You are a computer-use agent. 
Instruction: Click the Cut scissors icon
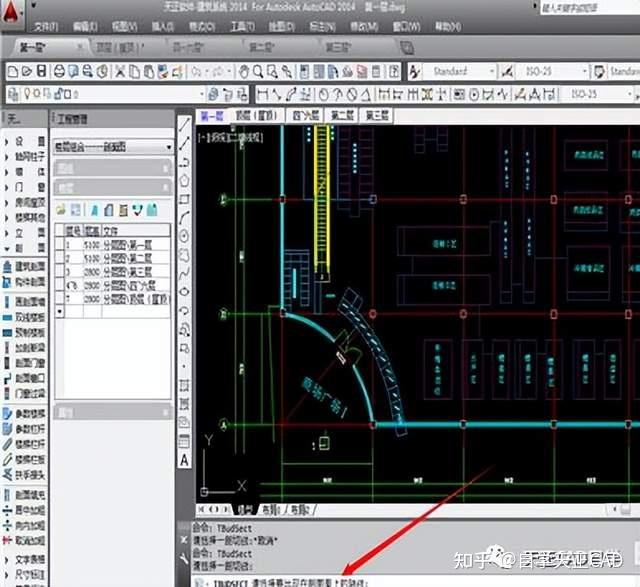pos(120,72)
